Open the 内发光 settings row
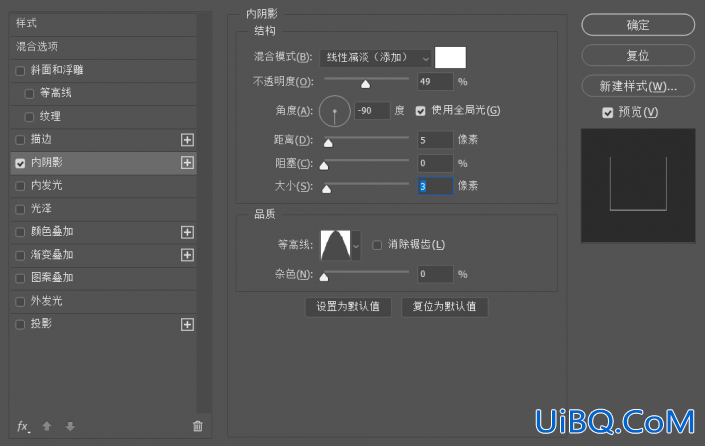The height and width of the screenshot is (446, 705). [x=103, y=186]
